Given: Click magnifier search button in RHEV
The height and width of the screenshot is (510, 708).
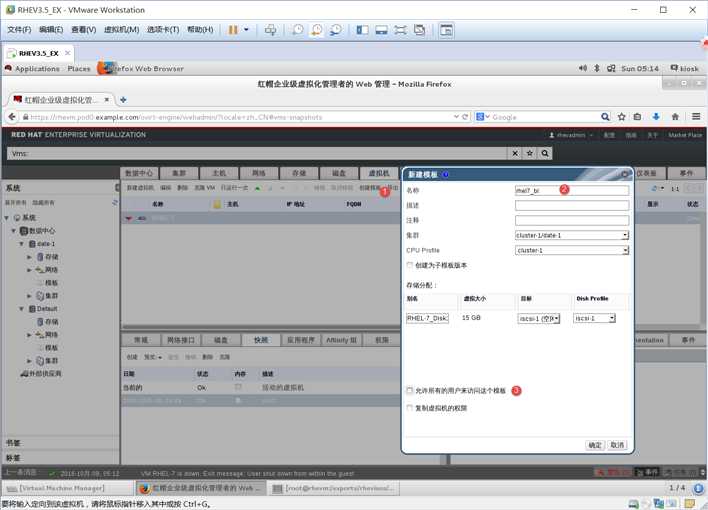Looking at the screenshot, I should tap(545, 154).
